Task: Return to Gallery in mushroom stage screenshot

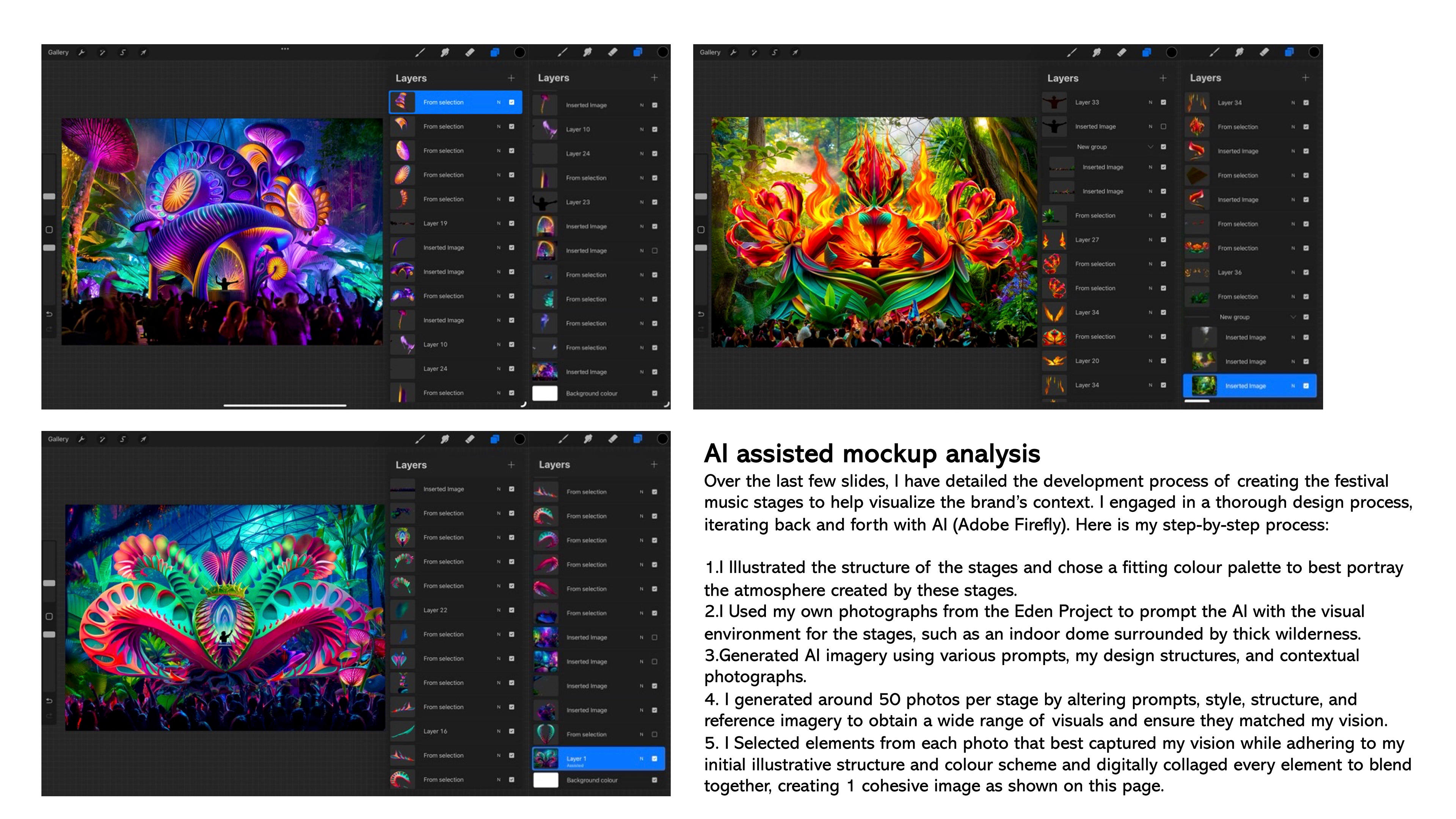Action: 58,52
